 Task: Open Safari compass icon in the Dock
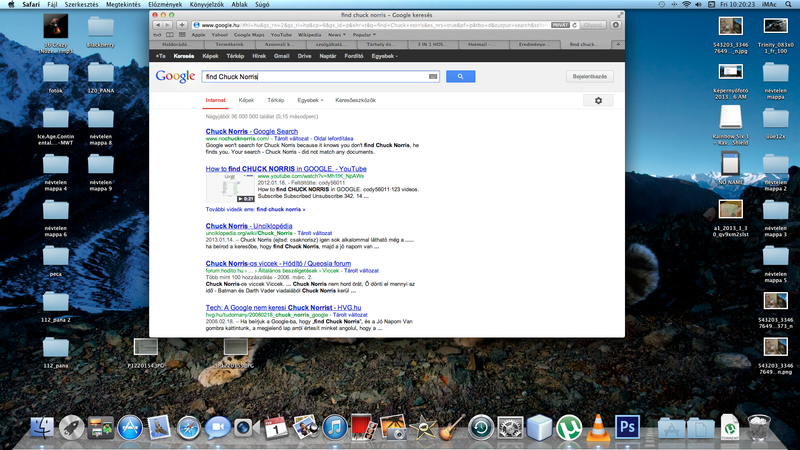189,427
